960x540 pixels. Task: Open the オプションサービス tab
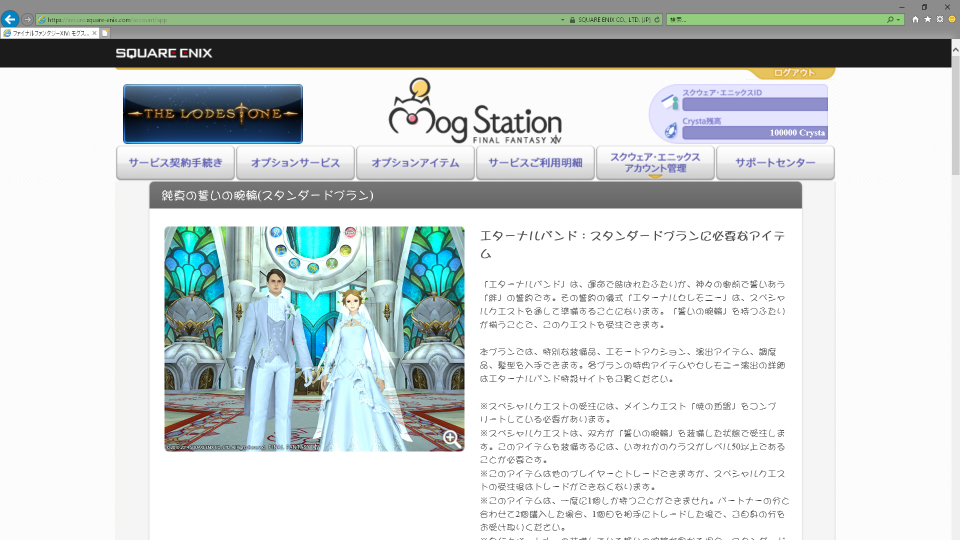[x=296, y=163]
